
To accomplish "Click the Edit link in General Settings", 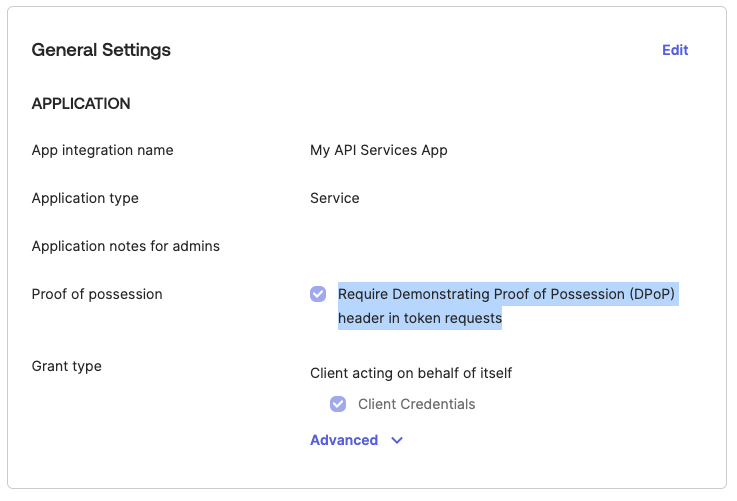I will coord(675,50).
